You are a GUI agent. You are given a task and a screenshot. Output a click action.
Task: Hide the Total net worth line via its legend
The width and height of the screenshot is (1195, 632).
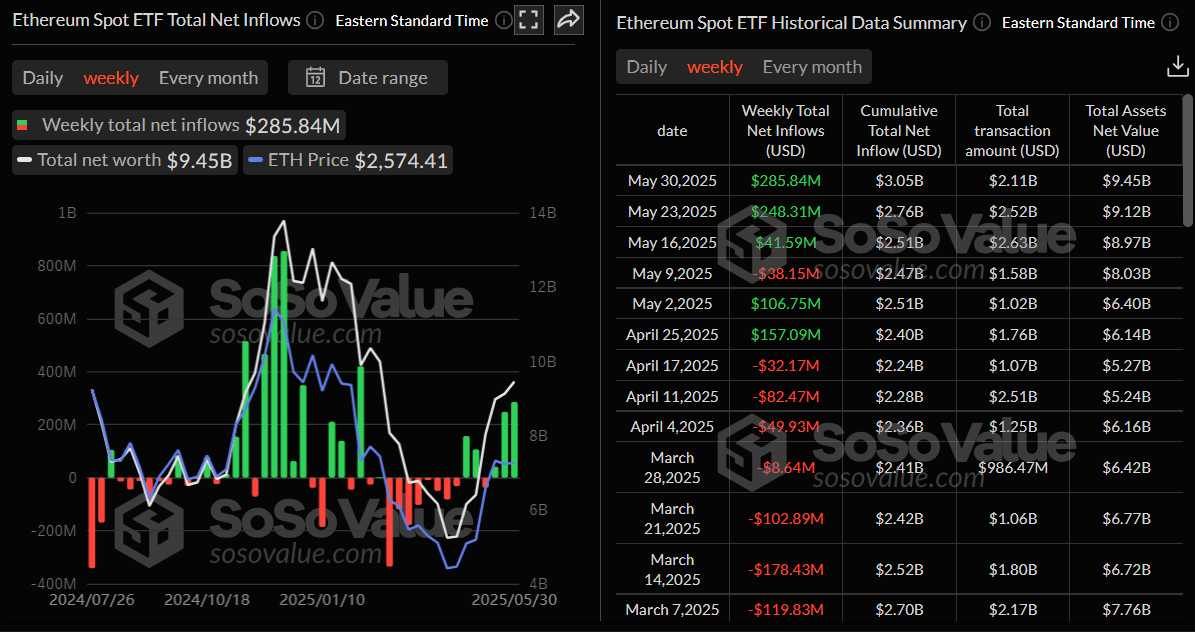[x=124, y=160]
